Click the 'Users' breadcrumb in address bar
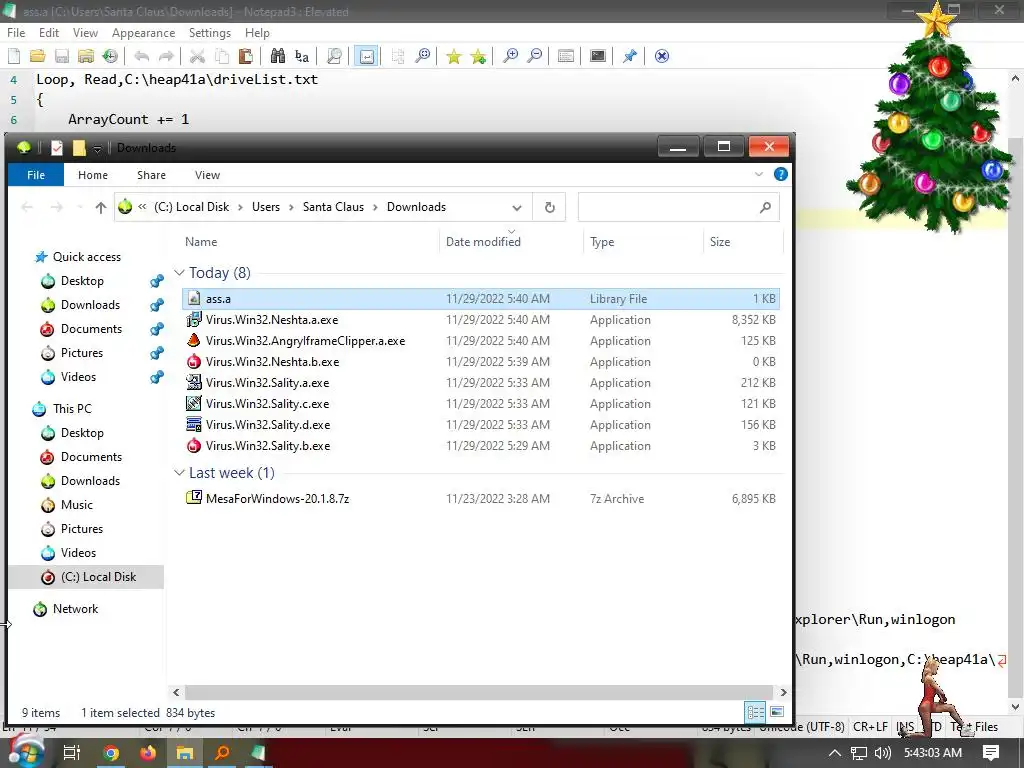The width and height of the screenshot is (1024, 768). [x=266, y=207]
